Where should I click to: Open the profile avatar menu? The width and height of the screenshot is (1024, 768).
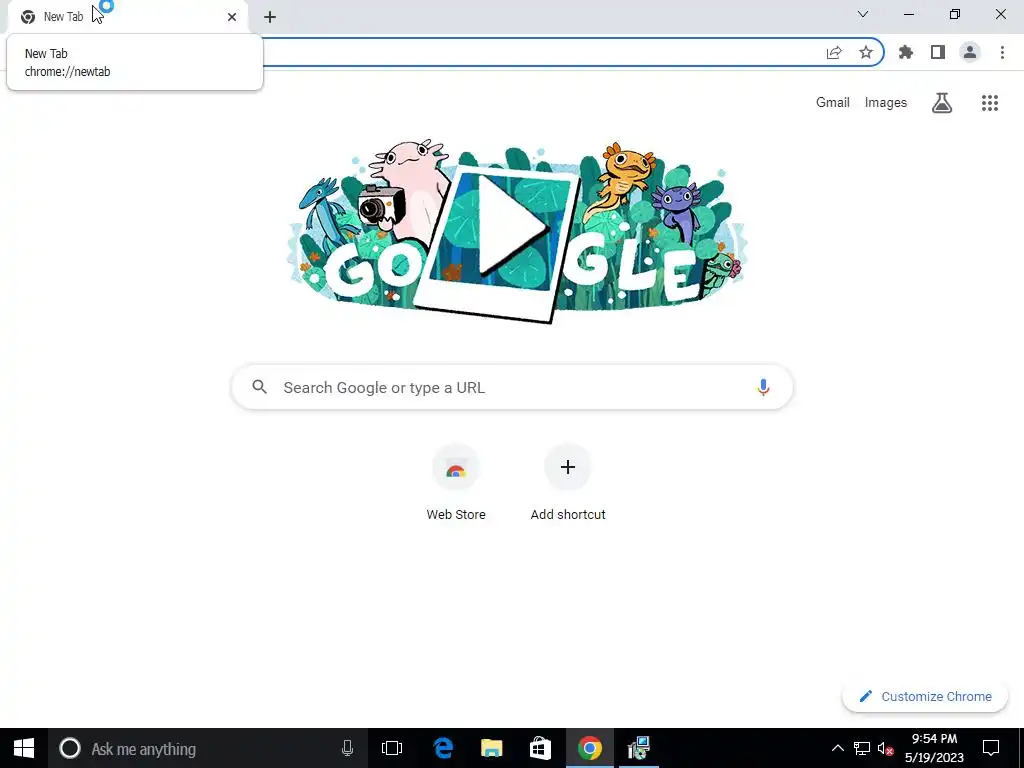[x=970, y=52]
